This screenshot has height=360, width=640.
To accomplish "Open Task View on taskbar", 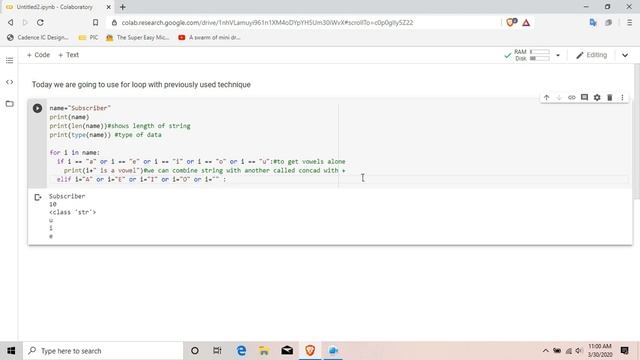I will pos(217,351).
